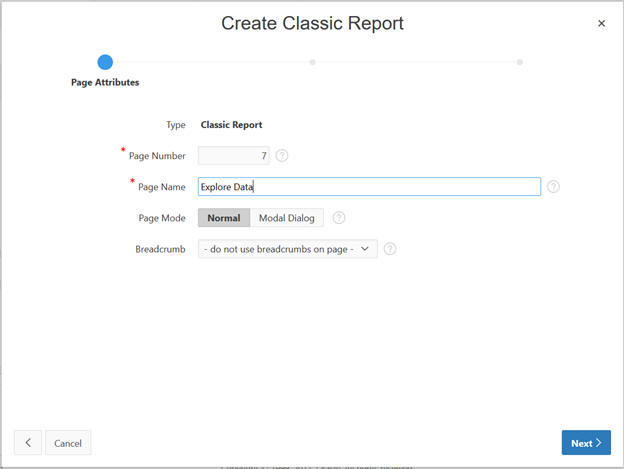The image size is (624, 469).
Task: Open help for Page Mode option
Action: [339, 218]
